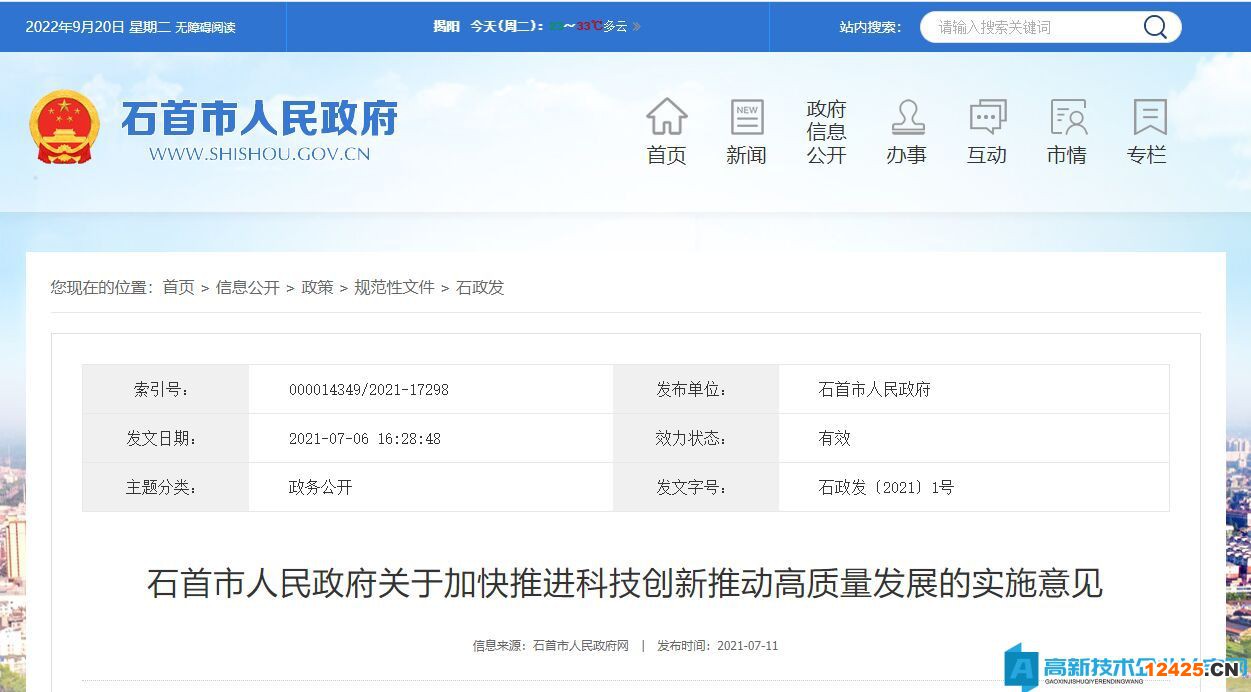The image size is (1251, 692).
Task: Open the 政府信息公开 information disclosure icon
Action: 826,131
